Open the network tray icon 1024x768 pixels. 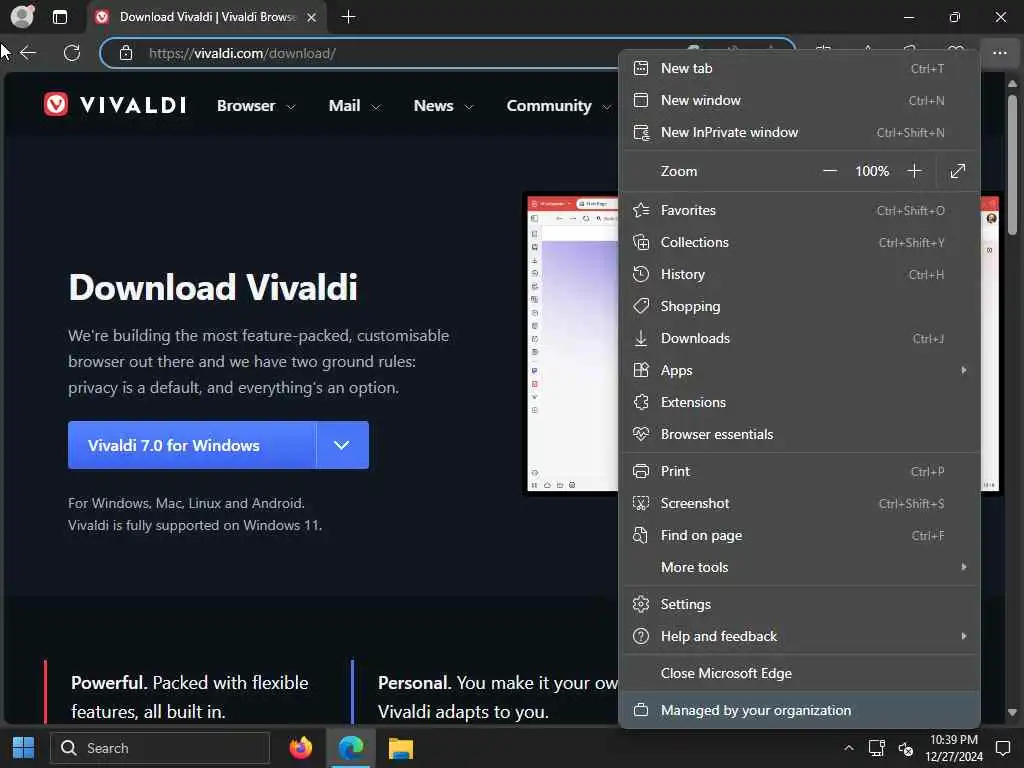click(876, 748)
